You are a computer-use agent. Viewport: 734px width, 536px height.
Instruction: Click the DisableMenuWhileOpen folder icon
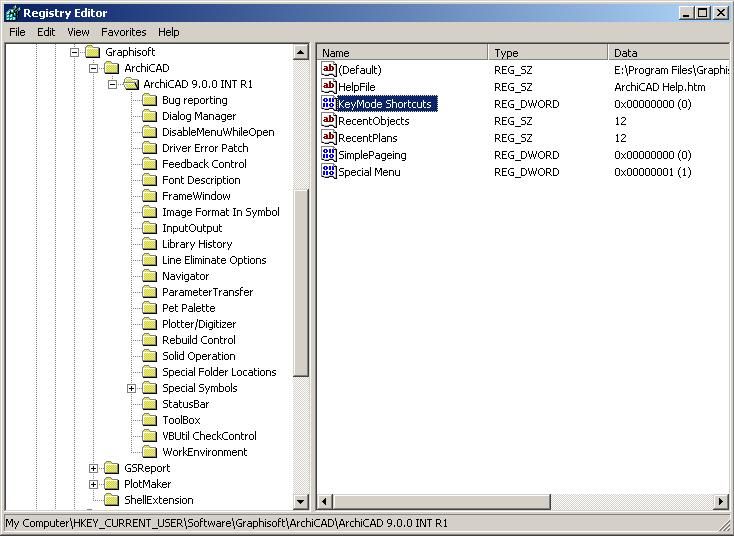(x=149, y=132)
